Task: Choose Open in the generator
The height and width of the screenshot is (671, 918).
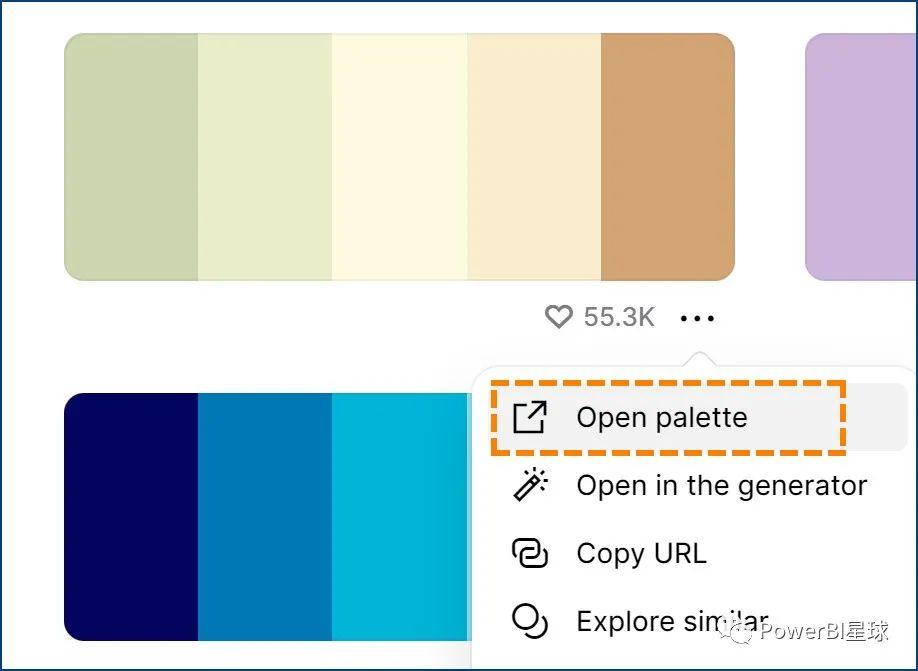Action: coord(721,485)
